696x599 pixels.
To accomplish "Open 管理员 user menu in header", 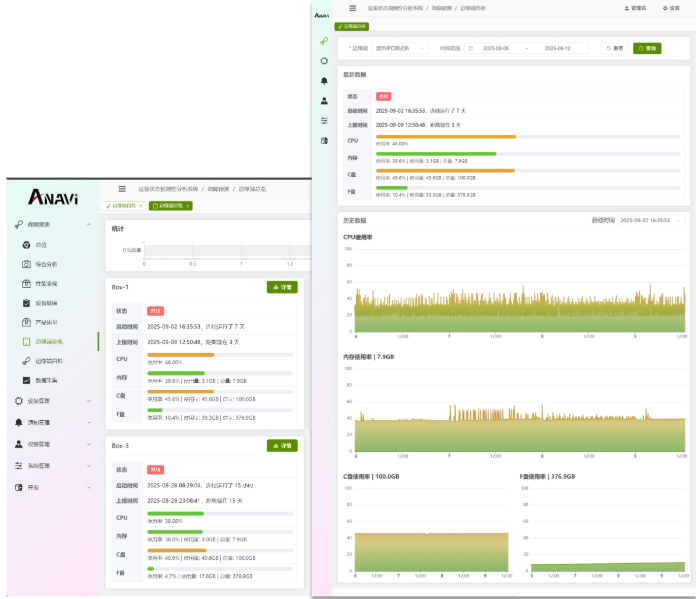I will click(x=635, y=8).
